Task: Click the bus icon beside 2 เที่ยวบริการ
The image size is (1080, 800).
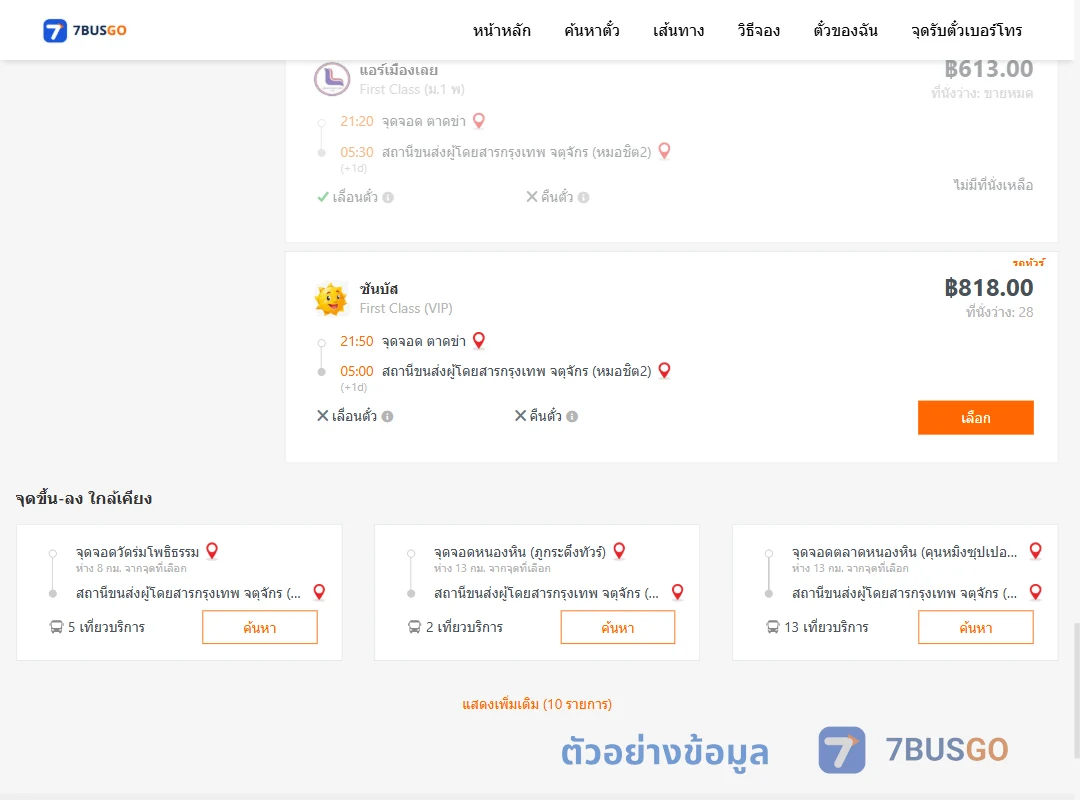Action: pos(414,627)
